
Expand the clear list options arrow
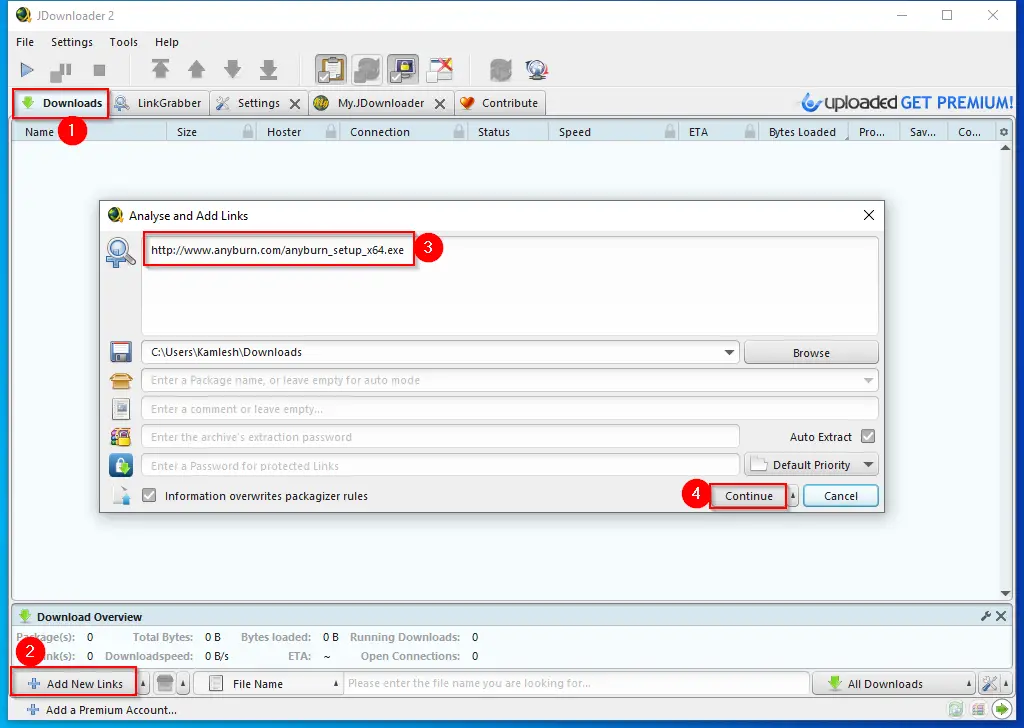[184, 684]
